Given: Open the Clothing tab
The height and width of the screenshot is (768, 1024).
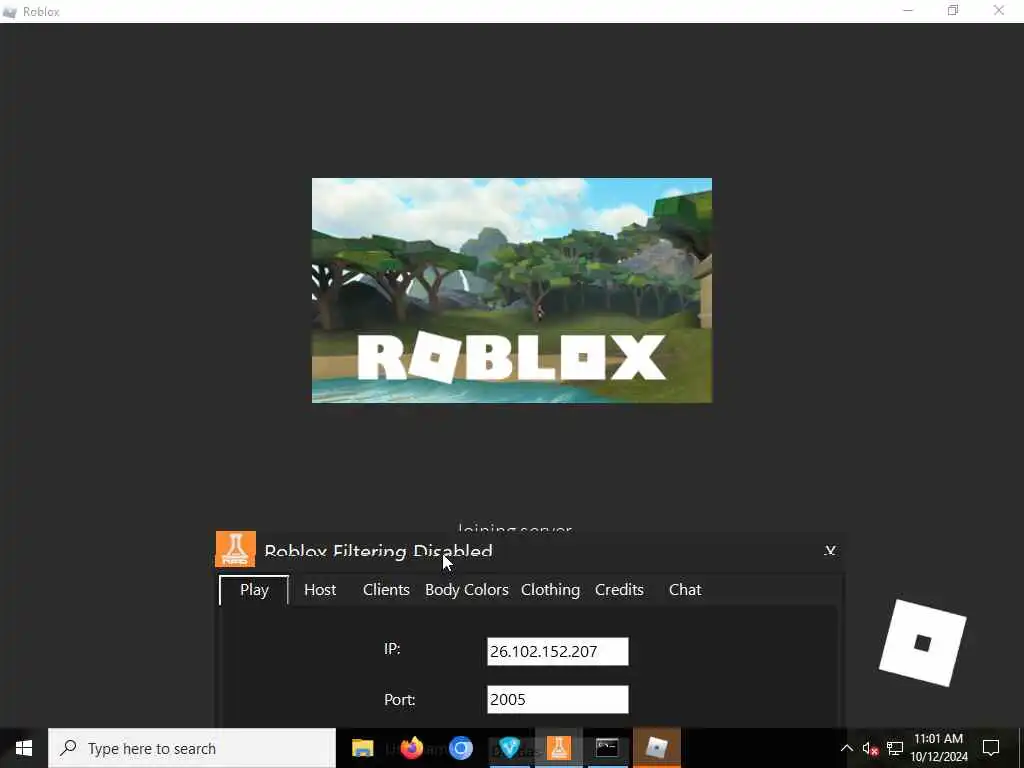Looking at the screenshot, I should pos(550,590).
